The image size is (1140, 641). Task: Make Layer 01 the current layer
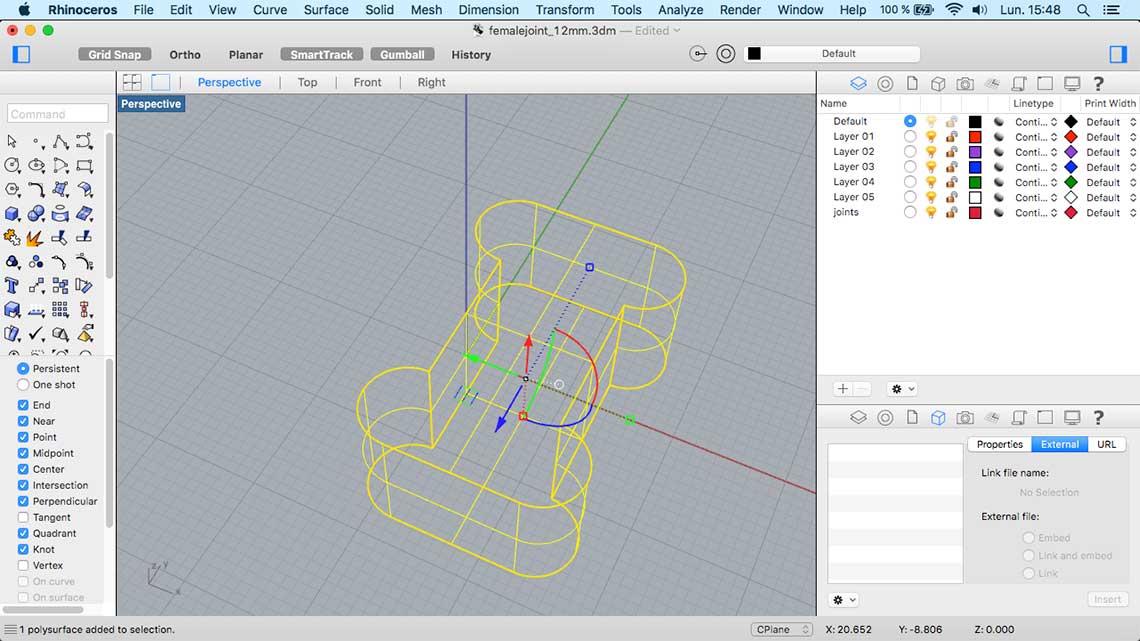click(910, 137)
